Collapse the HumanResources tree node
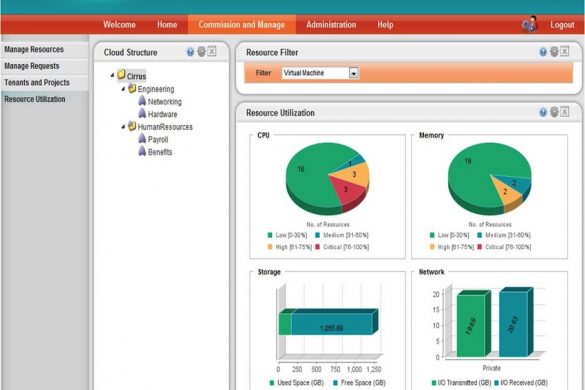The image size is (585, 390). (x=123, y=127)
